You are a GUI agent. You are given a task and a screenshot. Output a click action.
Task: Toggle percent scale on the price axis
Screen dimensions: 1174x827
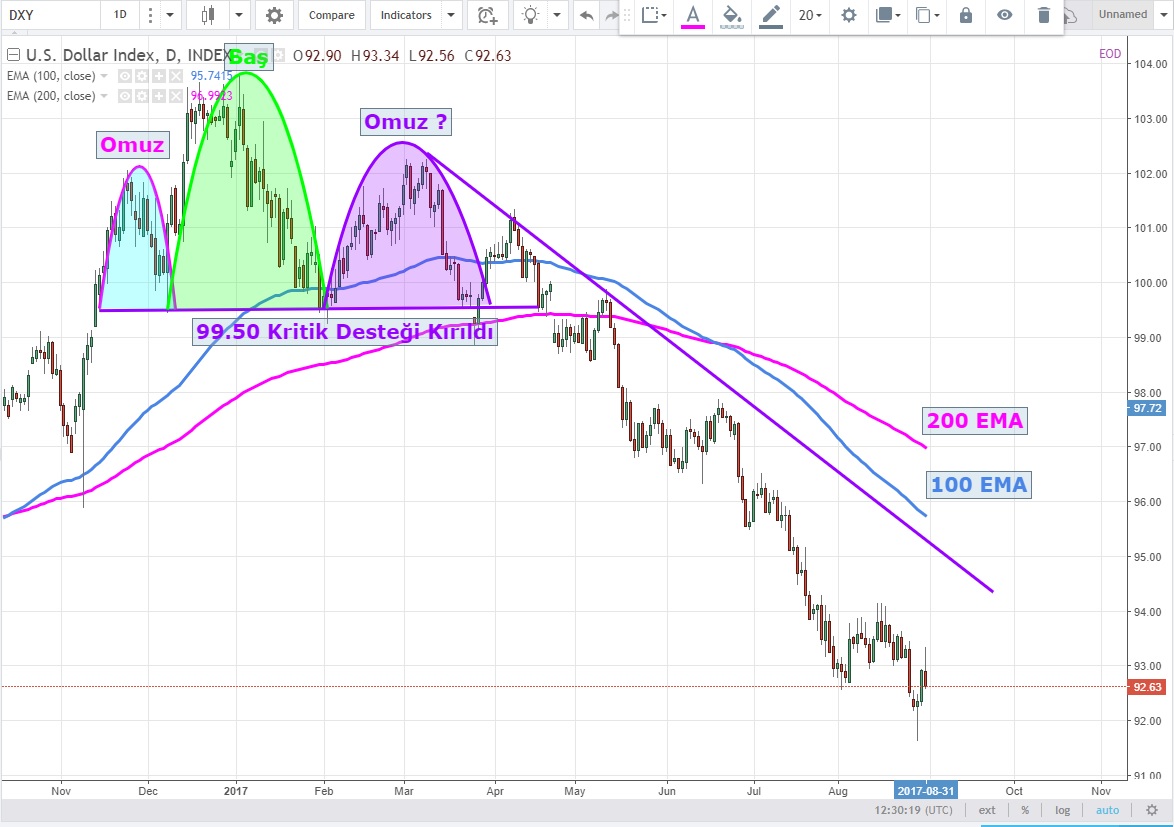(x=1025, y=810)
